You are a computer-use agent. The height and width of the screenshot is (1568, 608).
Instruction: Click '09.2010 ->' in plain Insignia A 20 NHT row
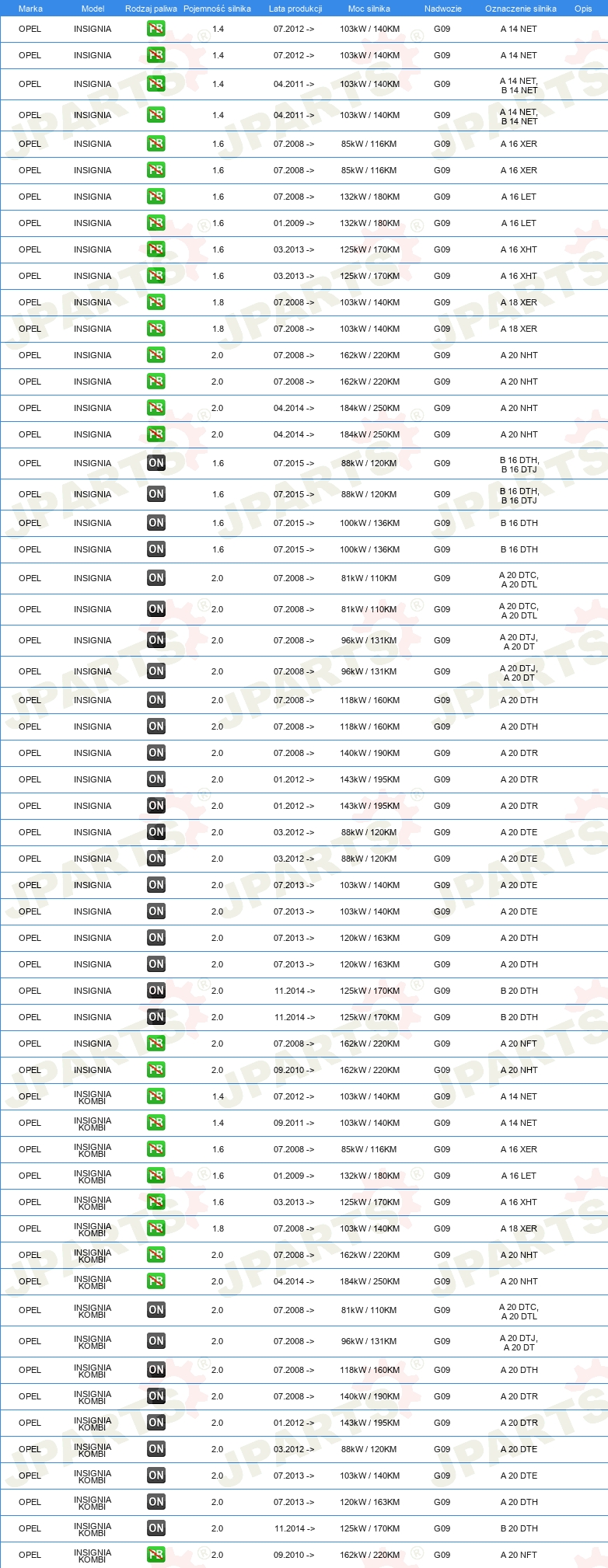tap(294, 1070)
